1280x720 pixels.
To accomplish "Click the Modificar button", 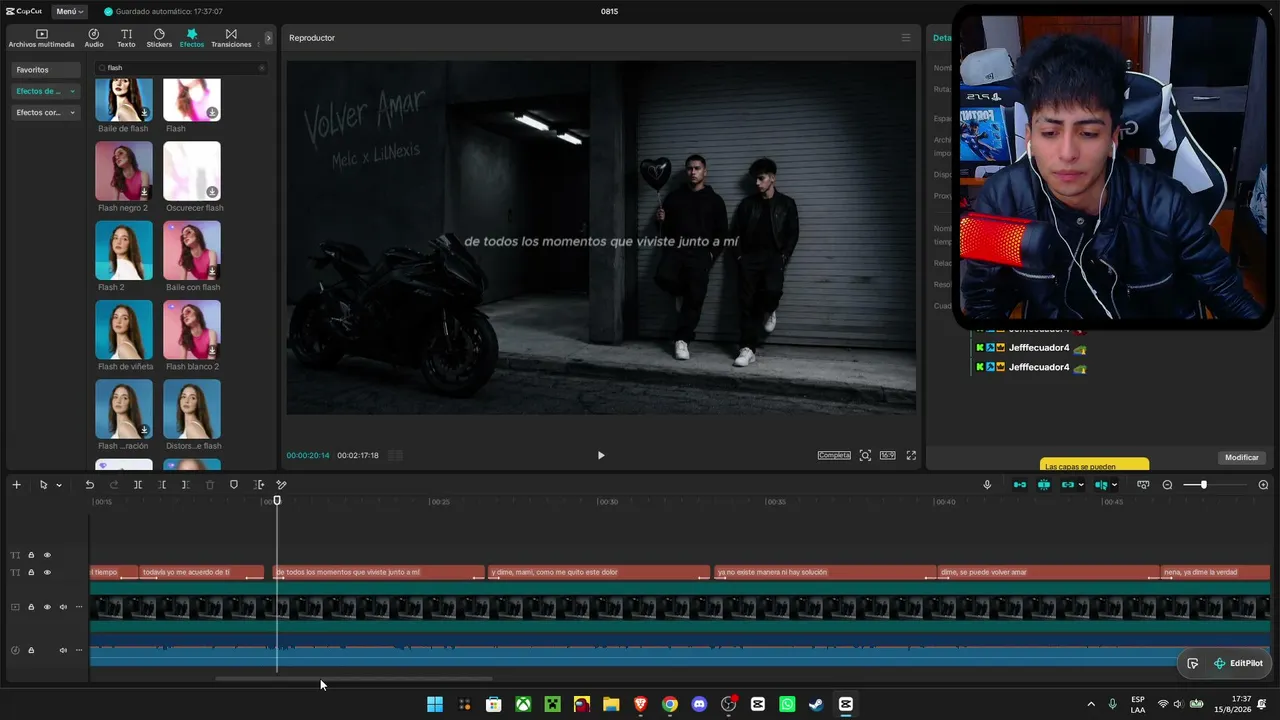I will (x=1242, y=457).
